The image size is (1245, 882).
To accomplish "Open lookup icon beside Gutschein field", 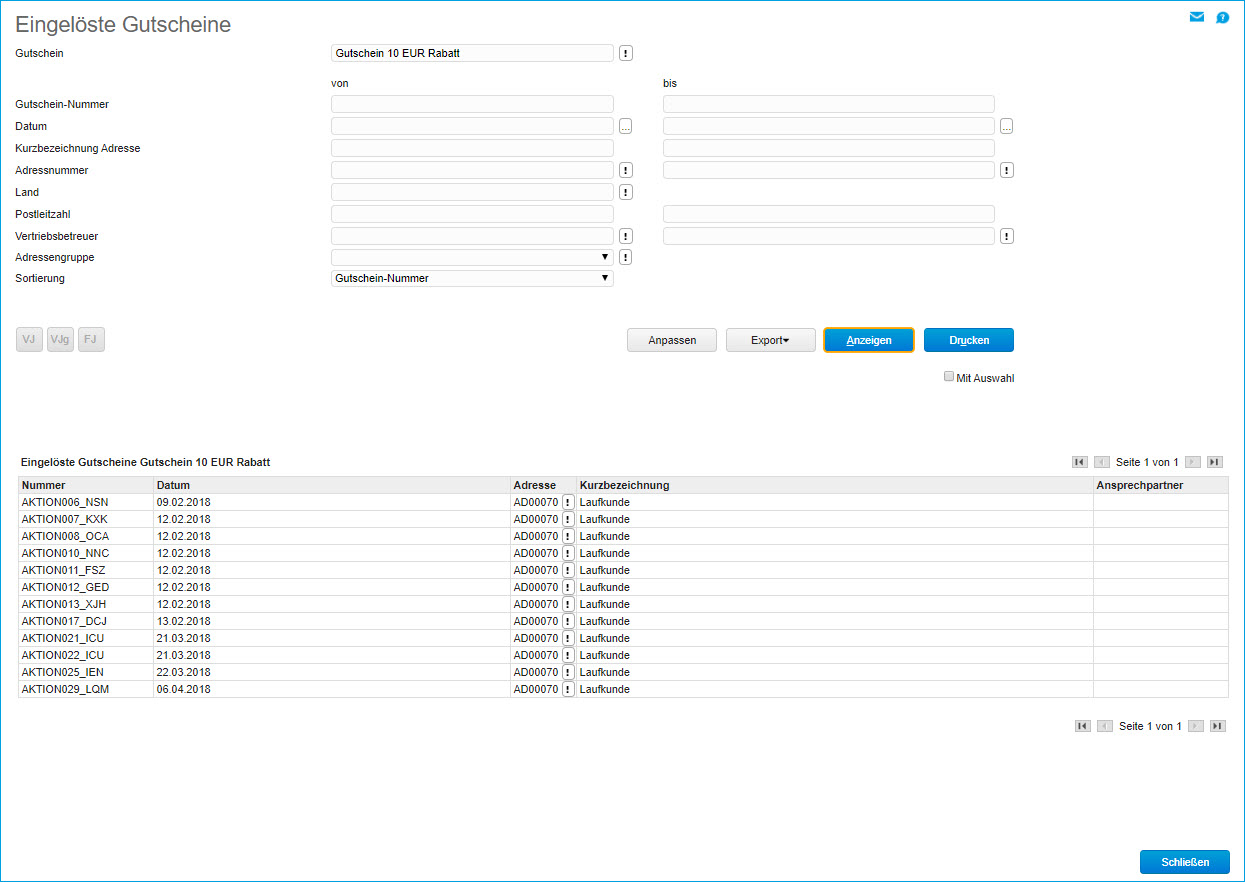I will click(x=626, y=53).
